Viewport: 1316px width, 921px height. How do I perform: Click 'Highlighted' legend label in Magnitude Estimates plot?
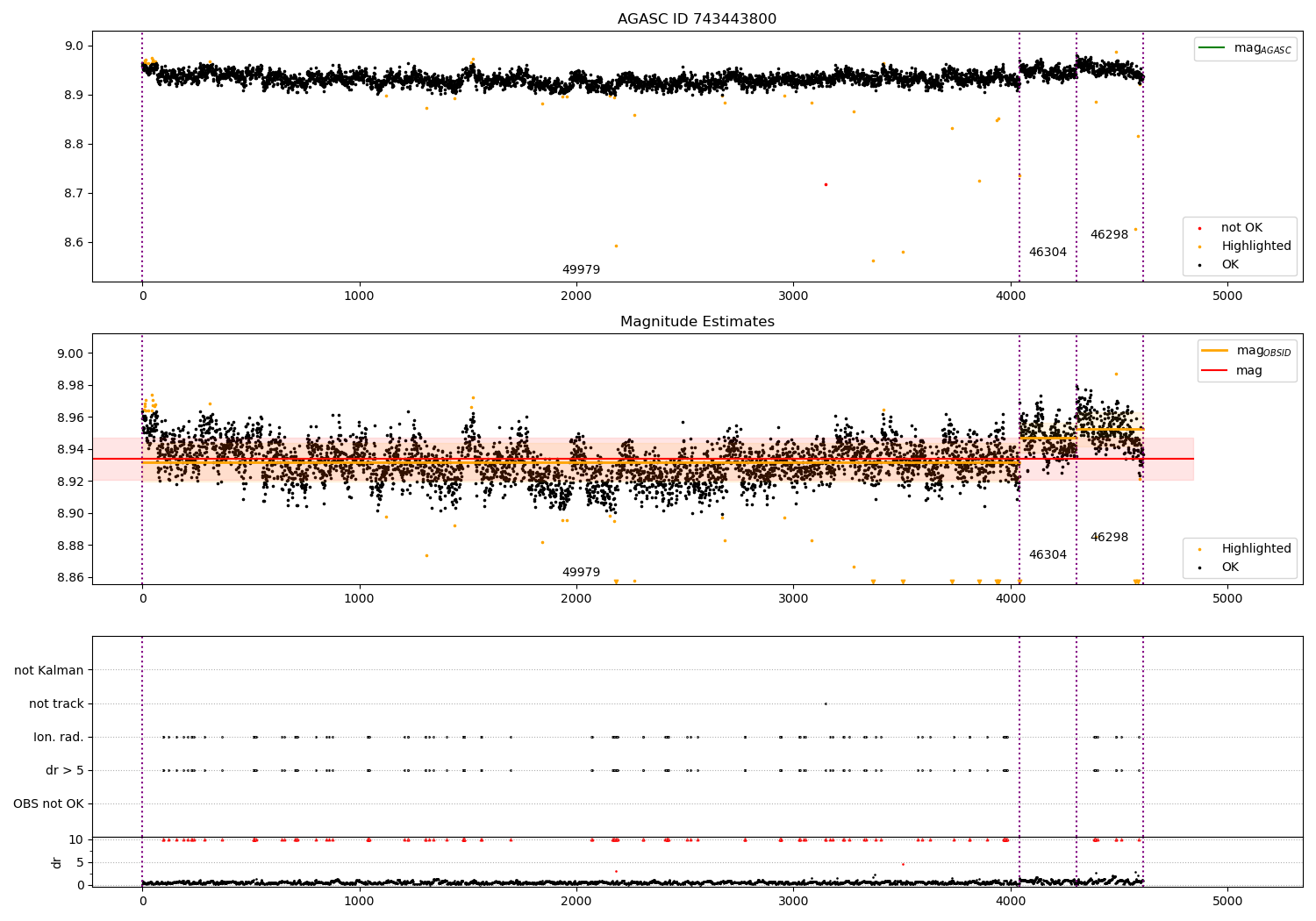1256,549
